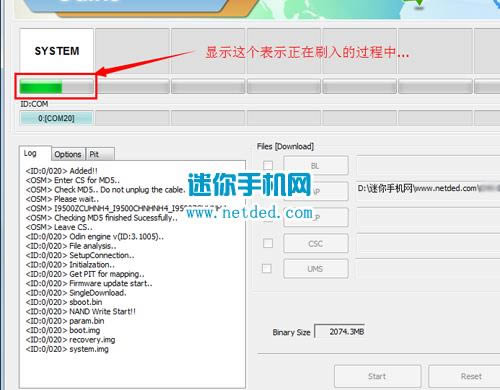
Task: Enable the UMS checkbox
Action: (267, 268)
